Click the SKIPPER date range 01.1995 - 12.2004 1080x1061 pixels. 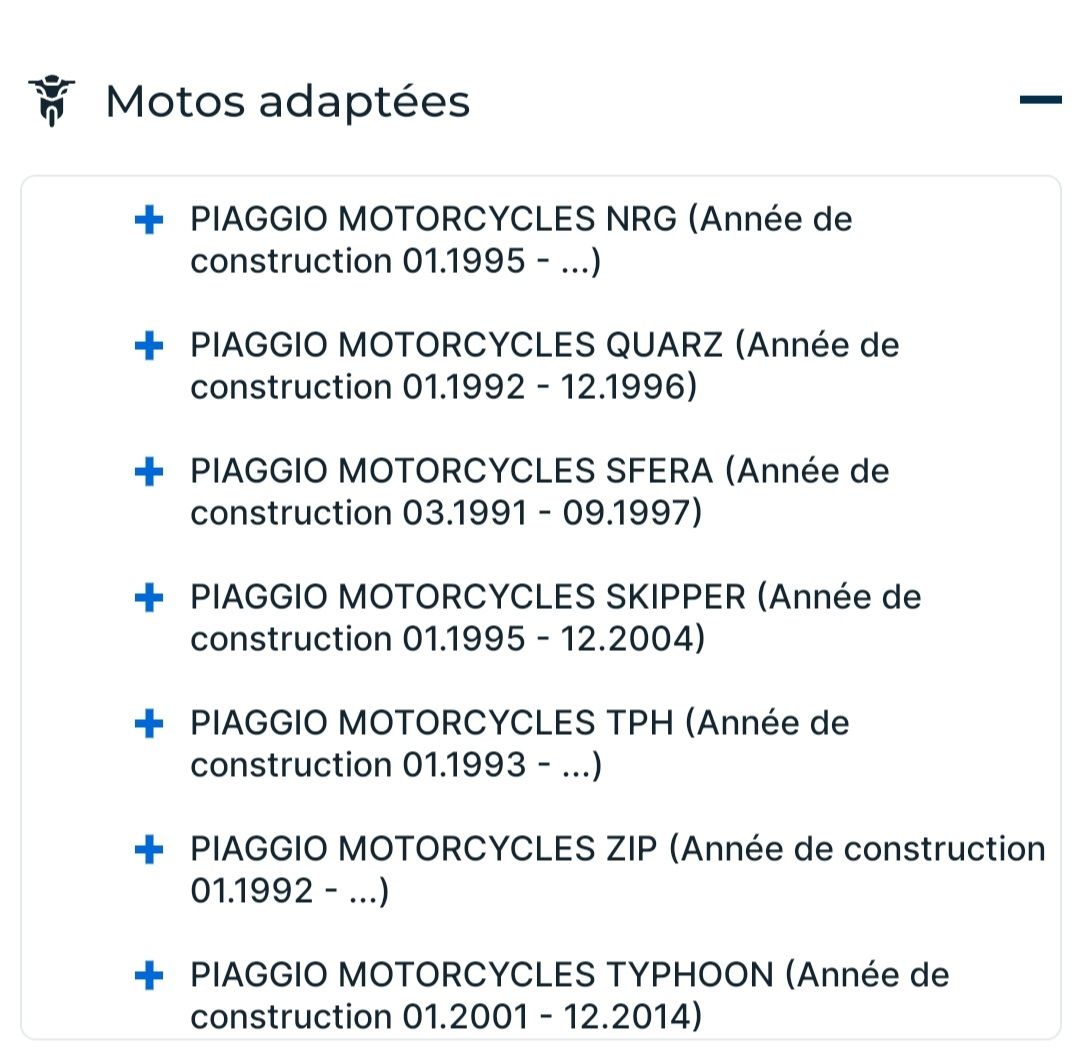point(553,639)
